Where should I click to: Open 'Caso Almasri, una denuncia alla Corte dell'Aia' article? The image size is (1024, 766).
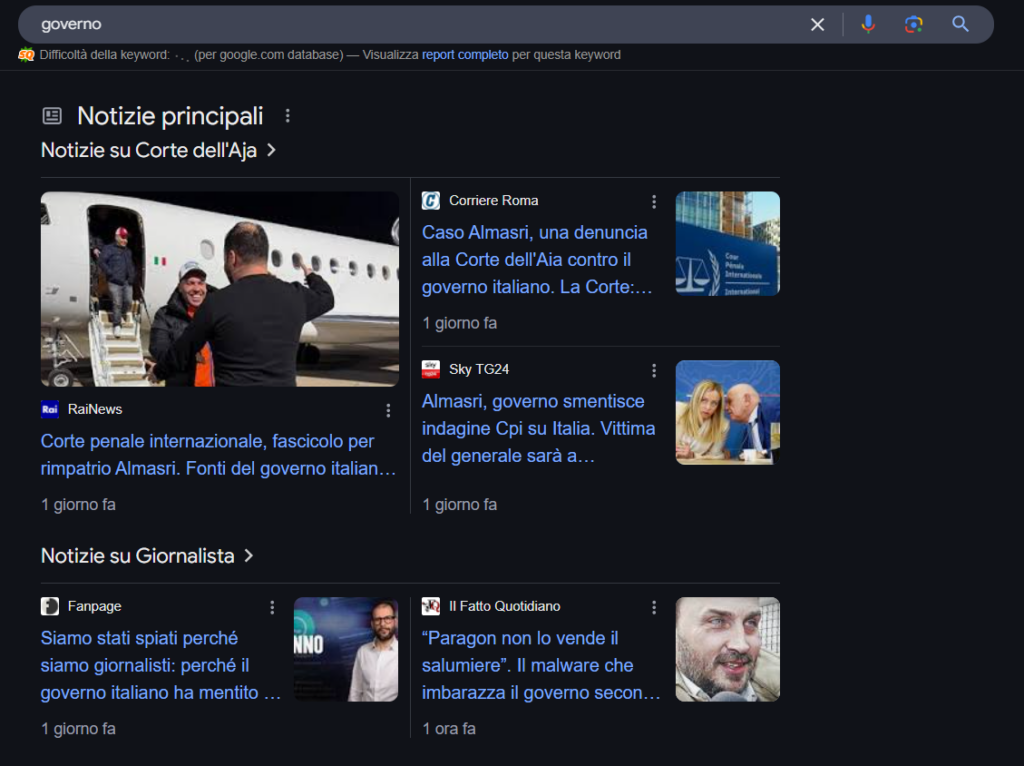(537, 259)
